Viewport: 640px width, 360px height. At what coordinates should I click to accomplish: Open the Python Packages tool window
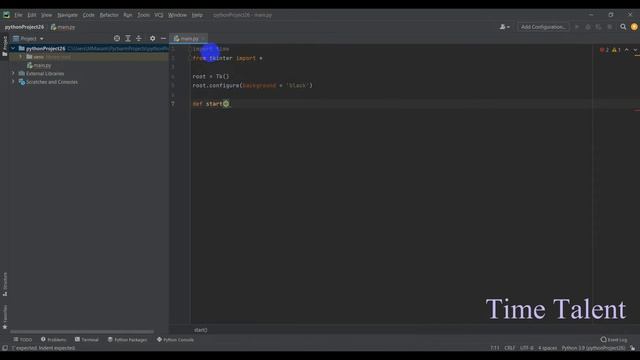point(127,340)
